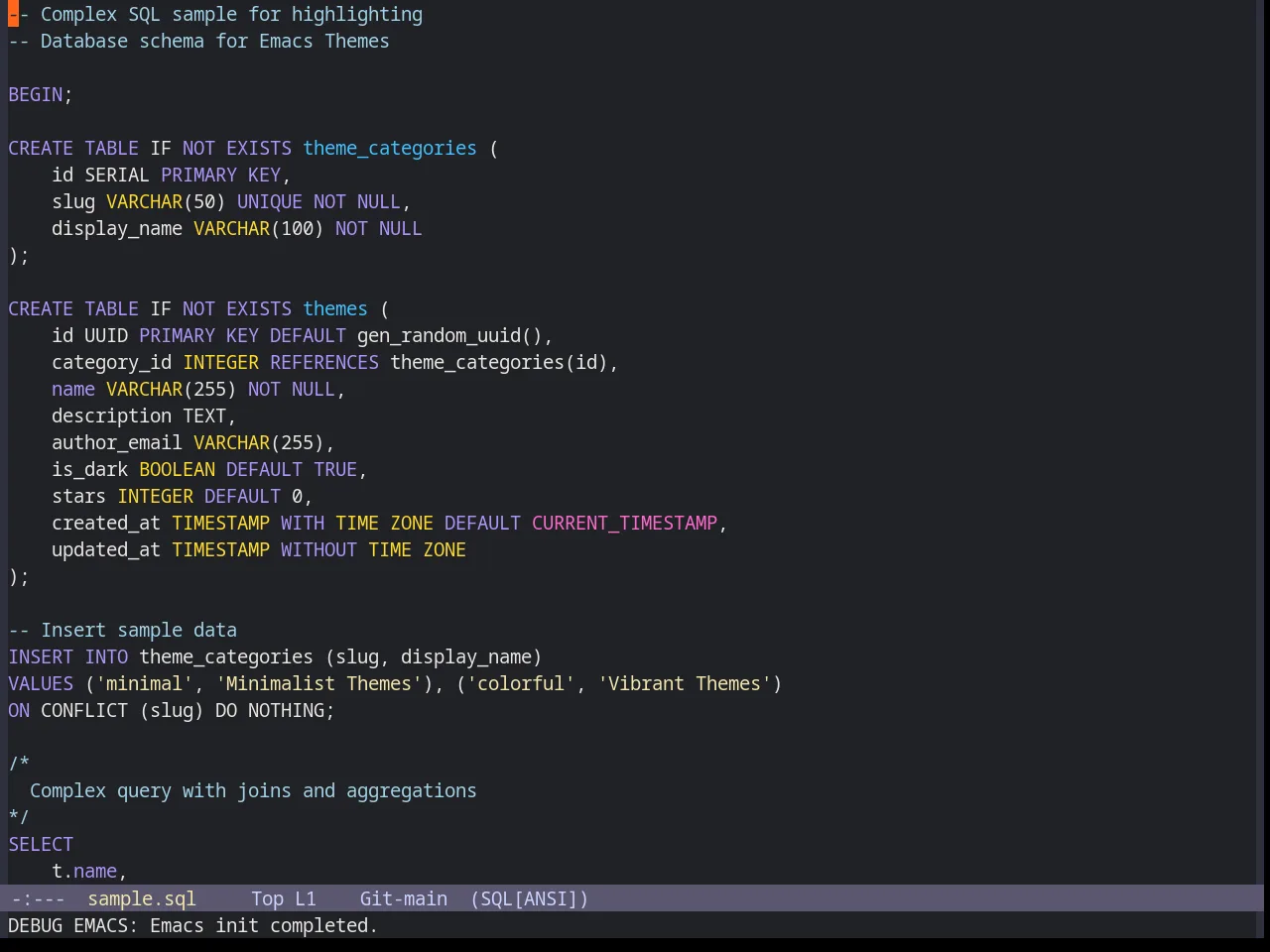Click block comment 'Complex query with joins and aggregations'

tap(253, 790)
